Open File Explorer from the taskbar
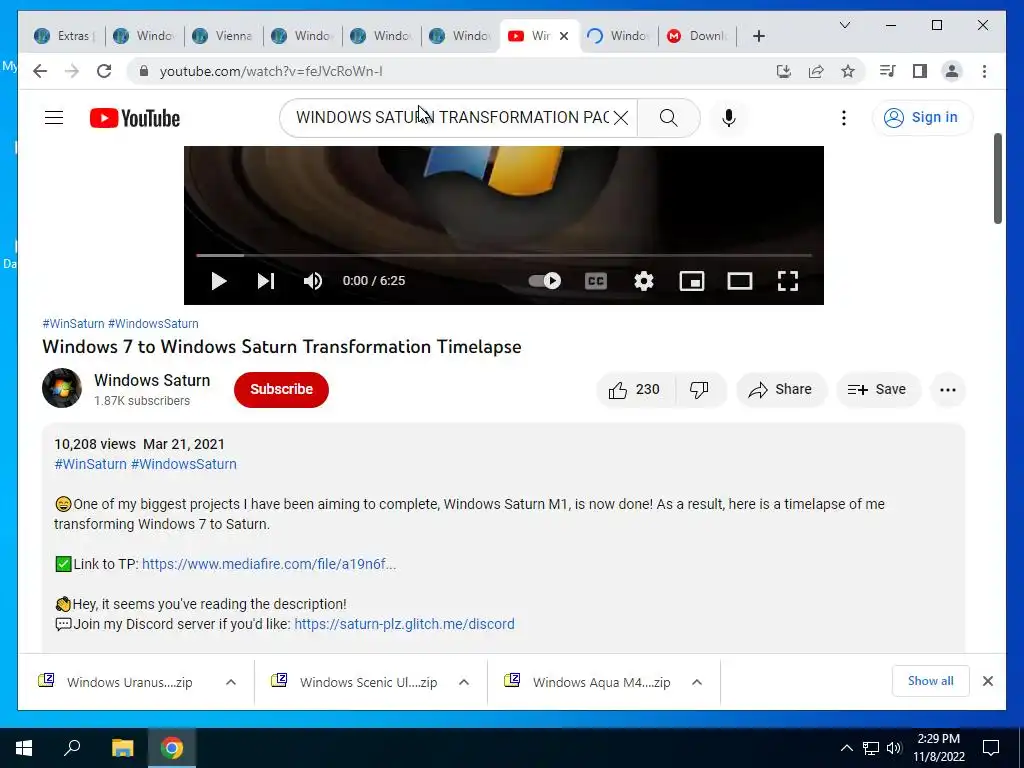The width and height of the screenshot is (1024, 768). click(122, 748)
